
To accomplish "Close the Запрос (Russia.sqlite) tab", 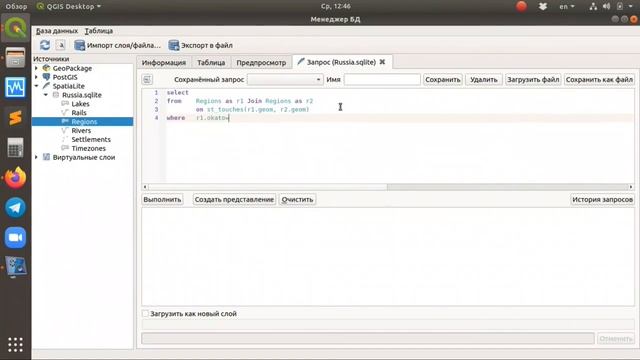I will [382, 62].
